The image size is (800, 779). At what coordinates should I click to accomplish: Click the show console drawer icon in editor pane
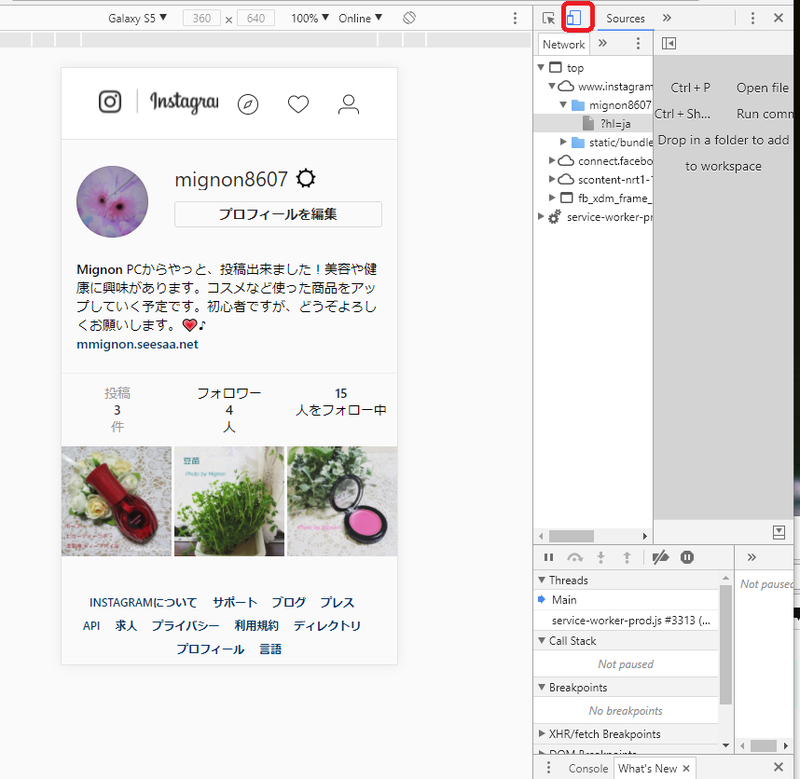click(x=779, y=533)
